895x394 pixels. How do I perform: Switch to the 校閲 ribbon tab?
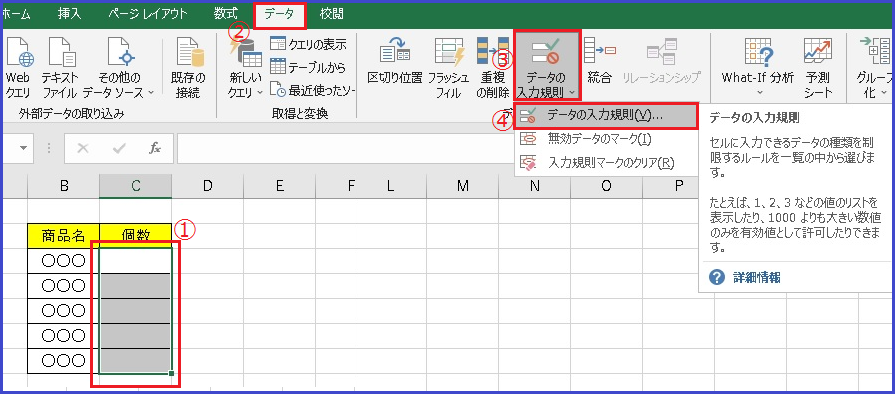(x=332, y=14)
